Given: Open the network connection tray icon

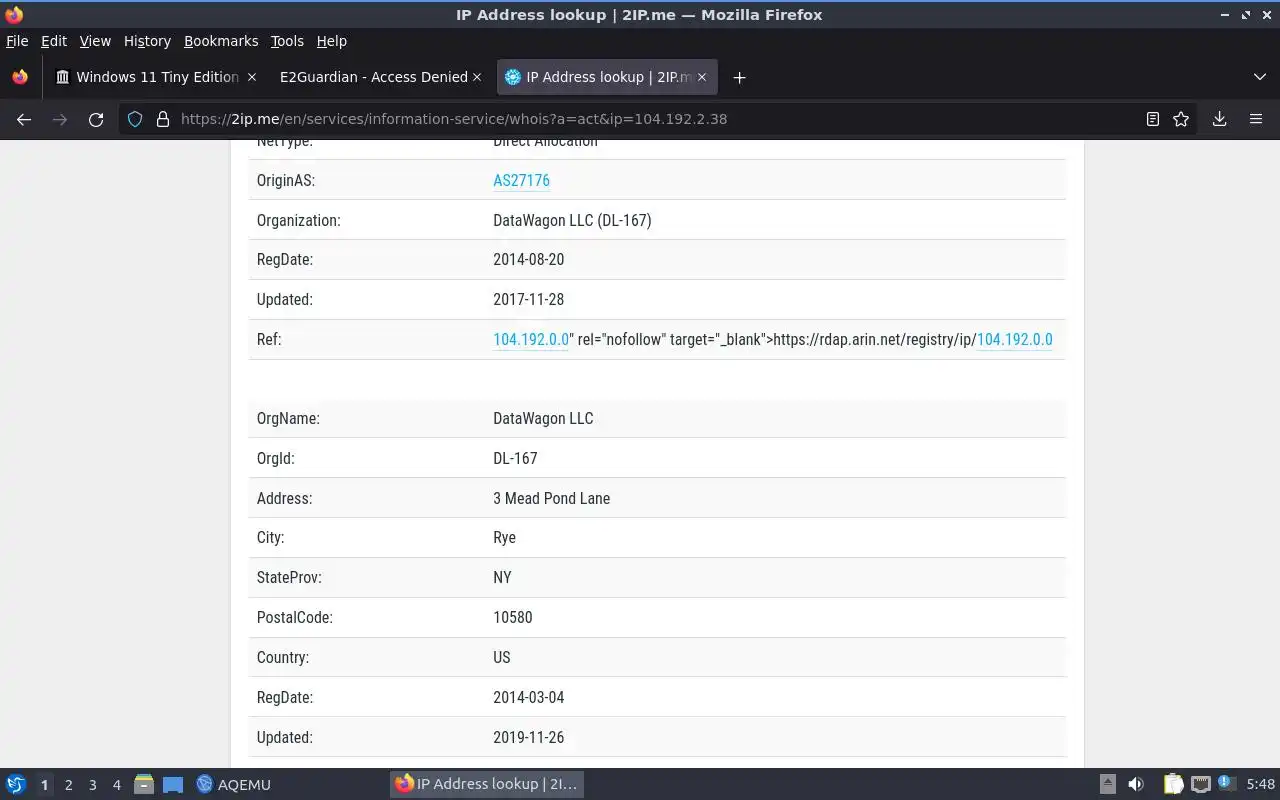Looking at the screenshot, I should tap(1201, 784).
